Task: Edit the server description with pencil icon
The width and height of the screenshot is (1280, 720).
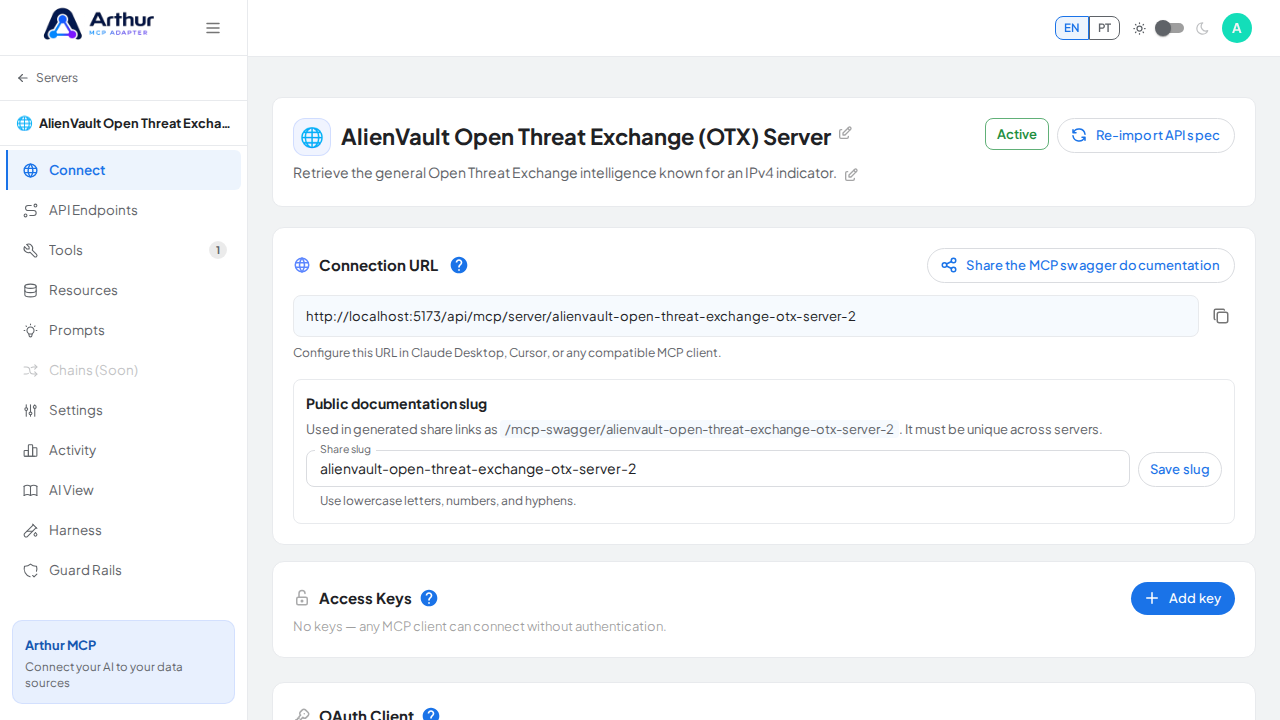Action: tap(851, 175)
